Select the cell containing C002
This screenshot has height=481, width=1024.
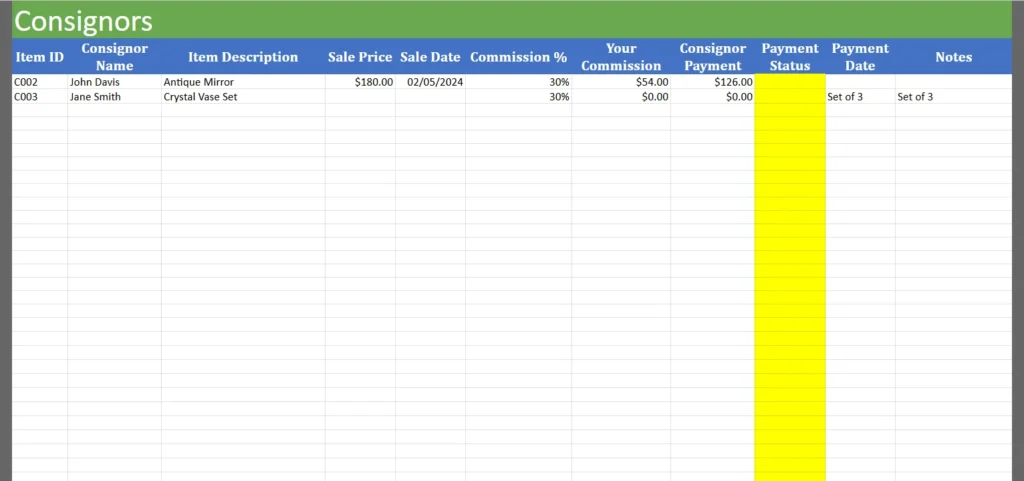(x=39, y=82)
